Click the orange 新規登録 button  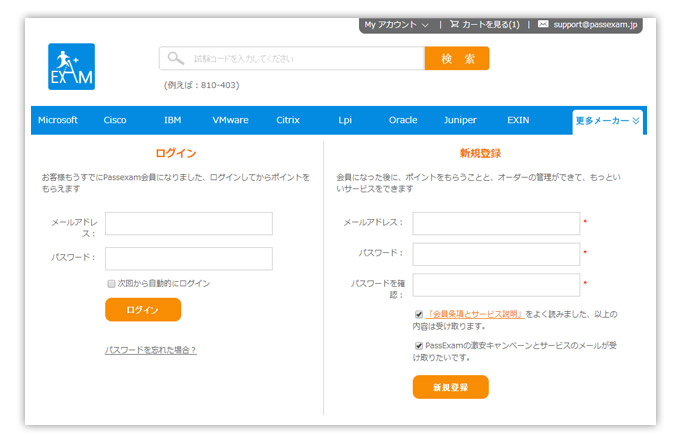click(x=451, y=387)
